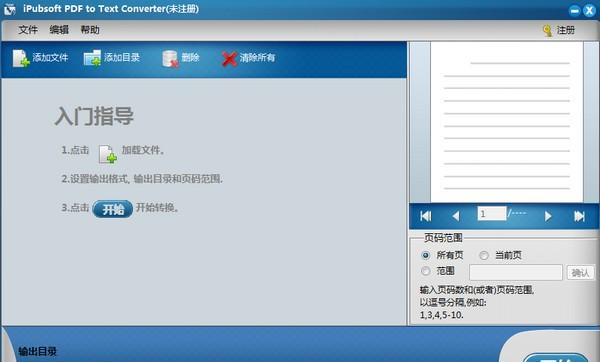Click the 开始转换 text in step 3

157,208
